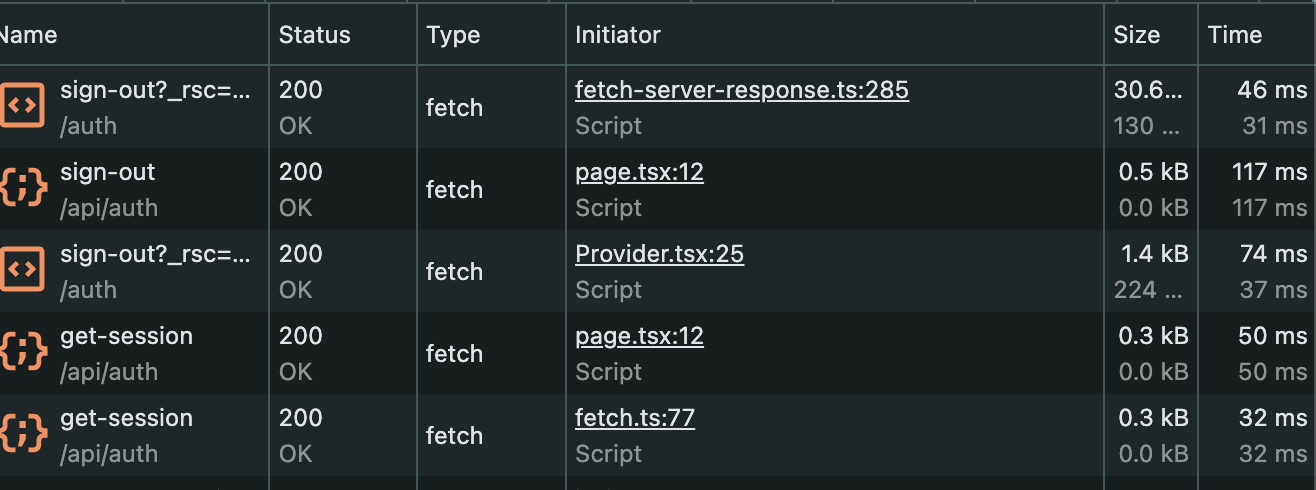
Task: Sort requests by the Size column header
Action: click(x=1137, y=35)
